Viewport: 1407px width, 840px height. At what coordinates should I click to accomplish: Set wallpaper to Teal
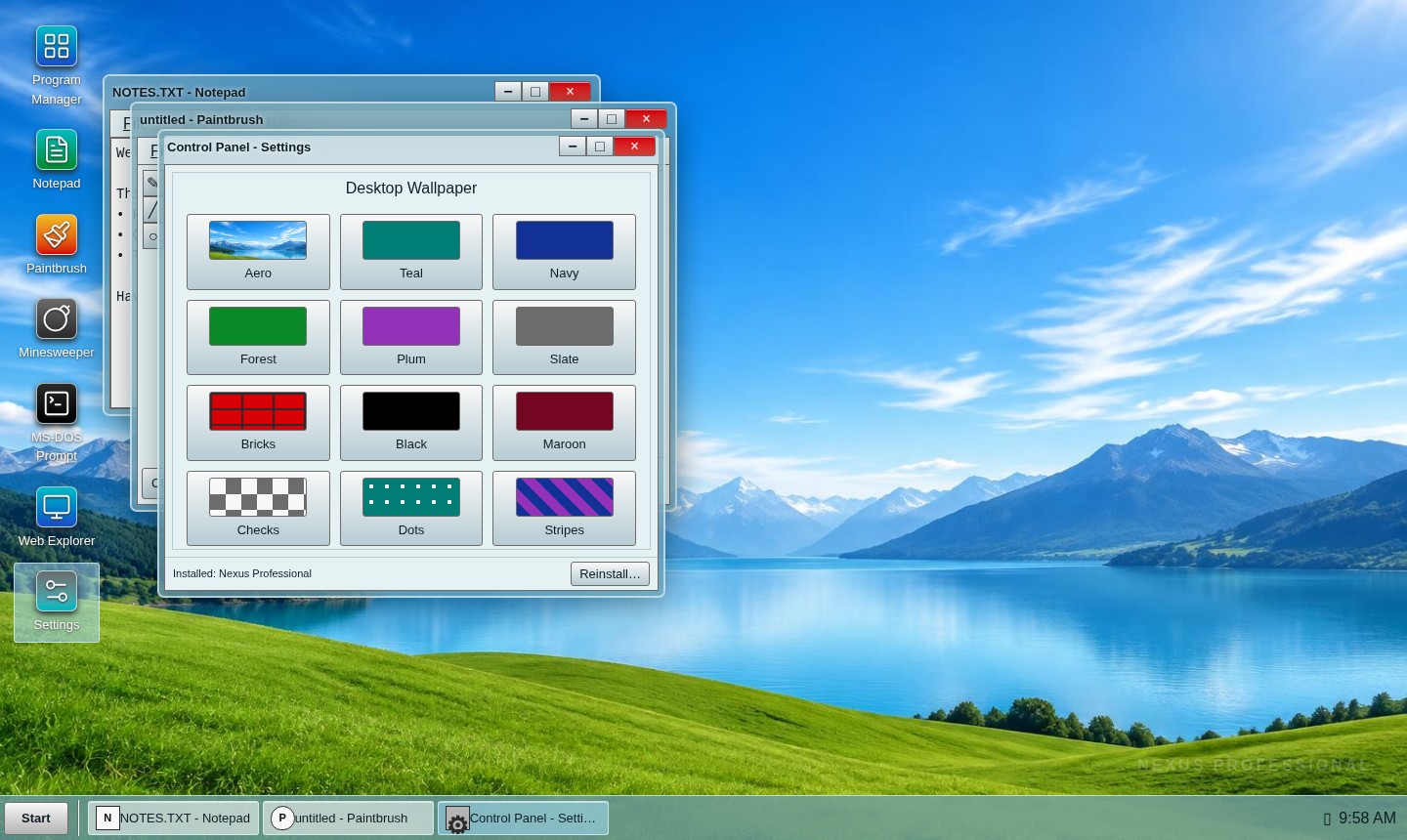pyautogui.click(x=411, y=252)
